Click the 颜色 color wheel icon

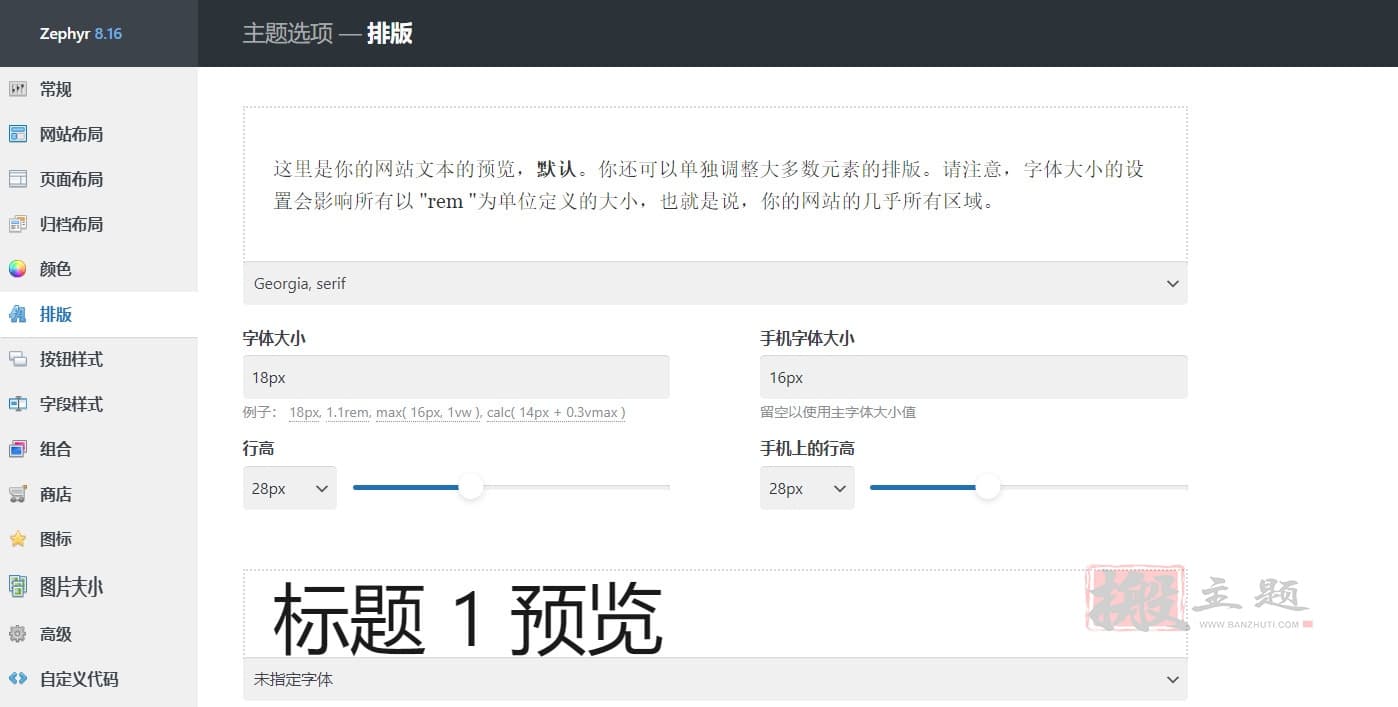pos(18,269)
